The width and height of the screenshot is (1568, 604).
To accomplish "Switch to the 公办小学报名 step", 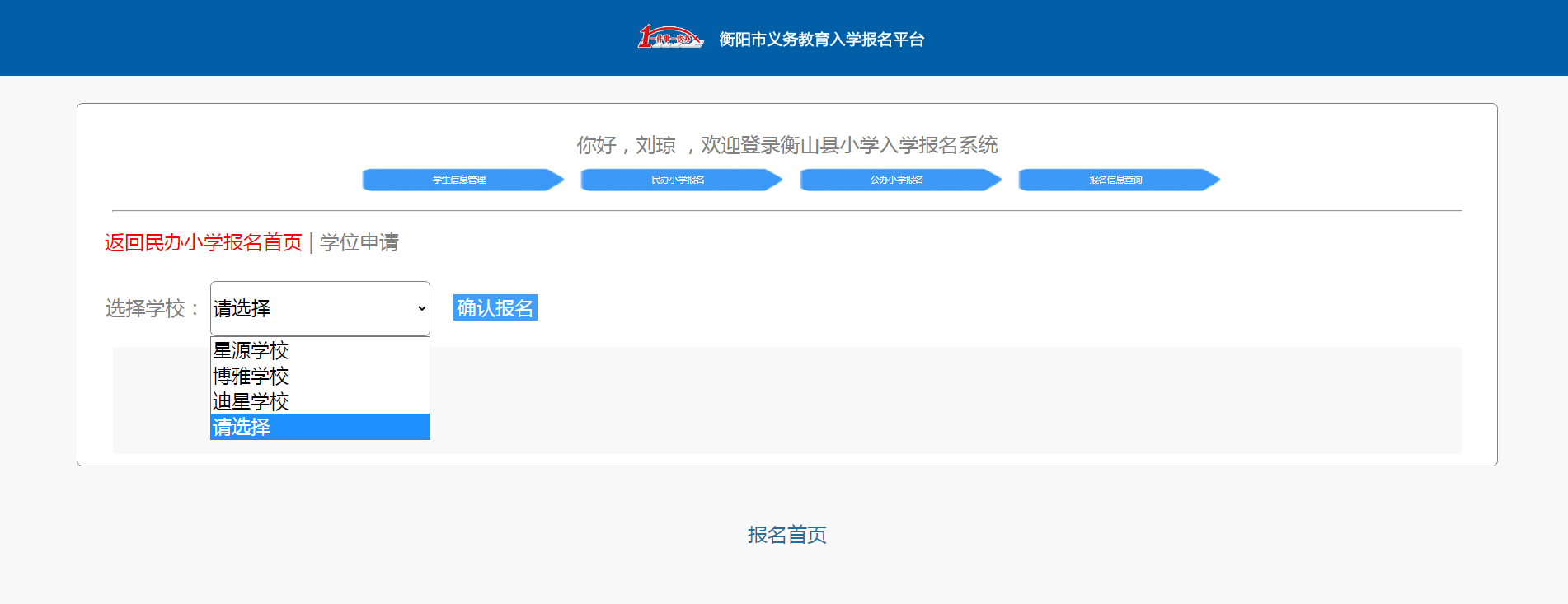I will 897,180.
